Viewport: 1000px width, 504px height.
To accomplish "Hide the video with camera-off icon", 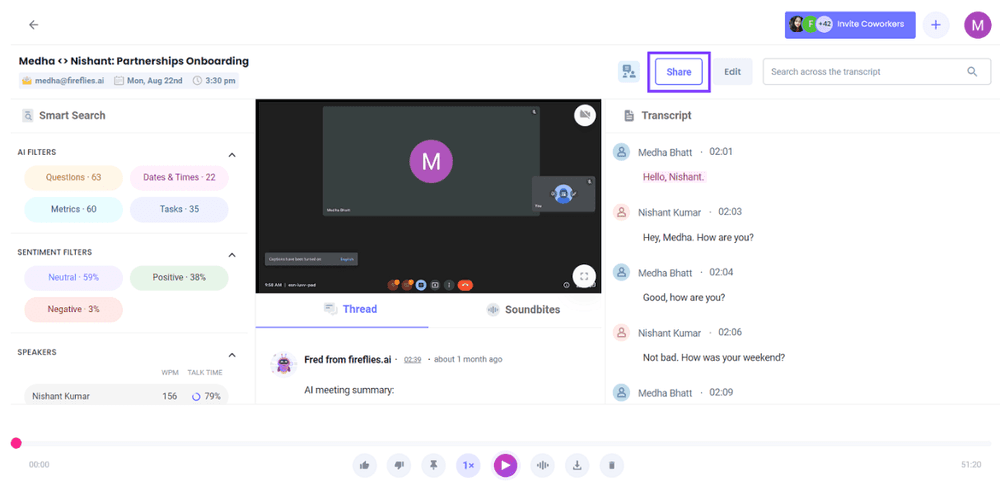I will coord(585,115).
